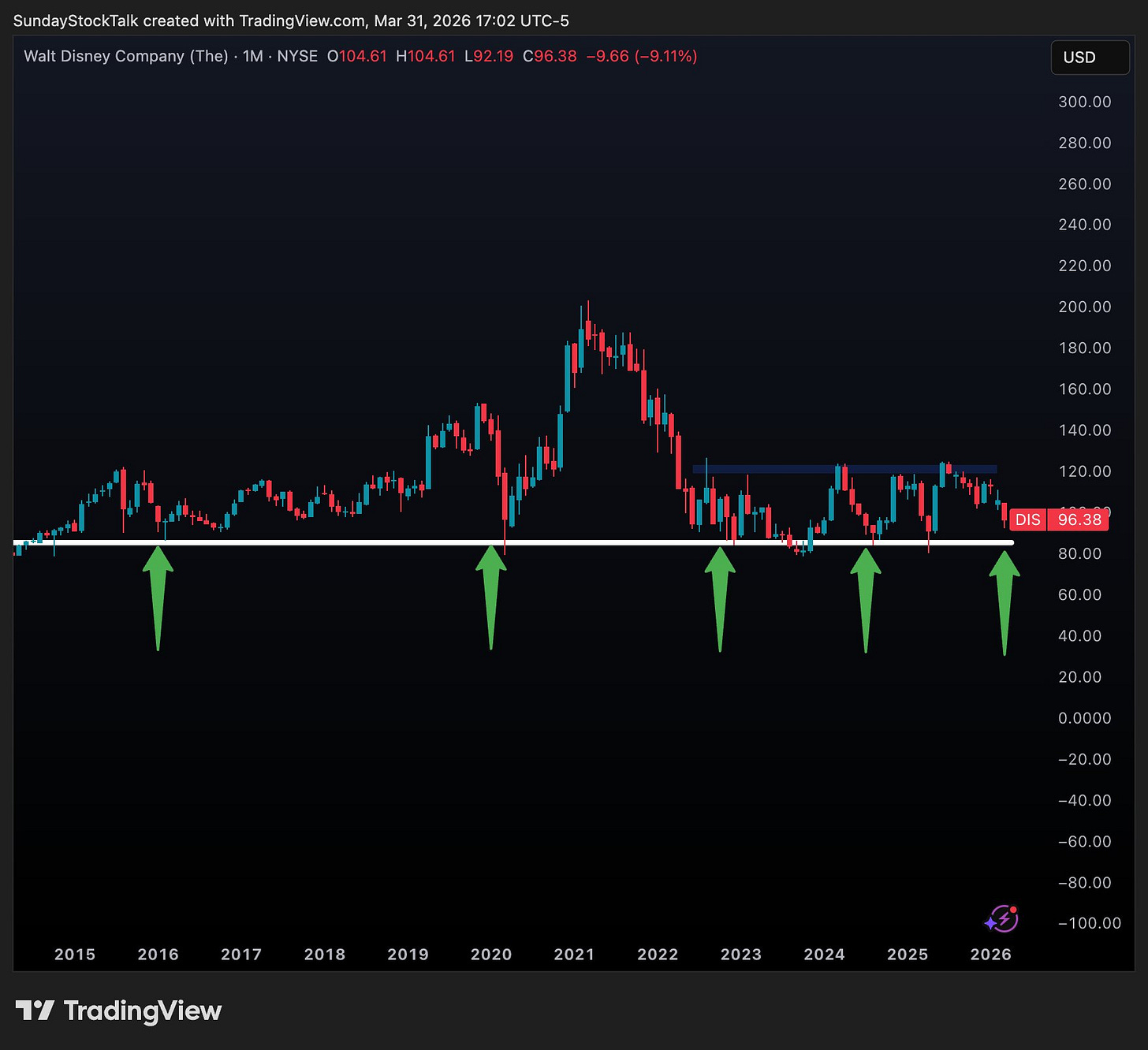Click the close value C96.38
This screenshot has height=1050, width=1148.
[550, 56]
